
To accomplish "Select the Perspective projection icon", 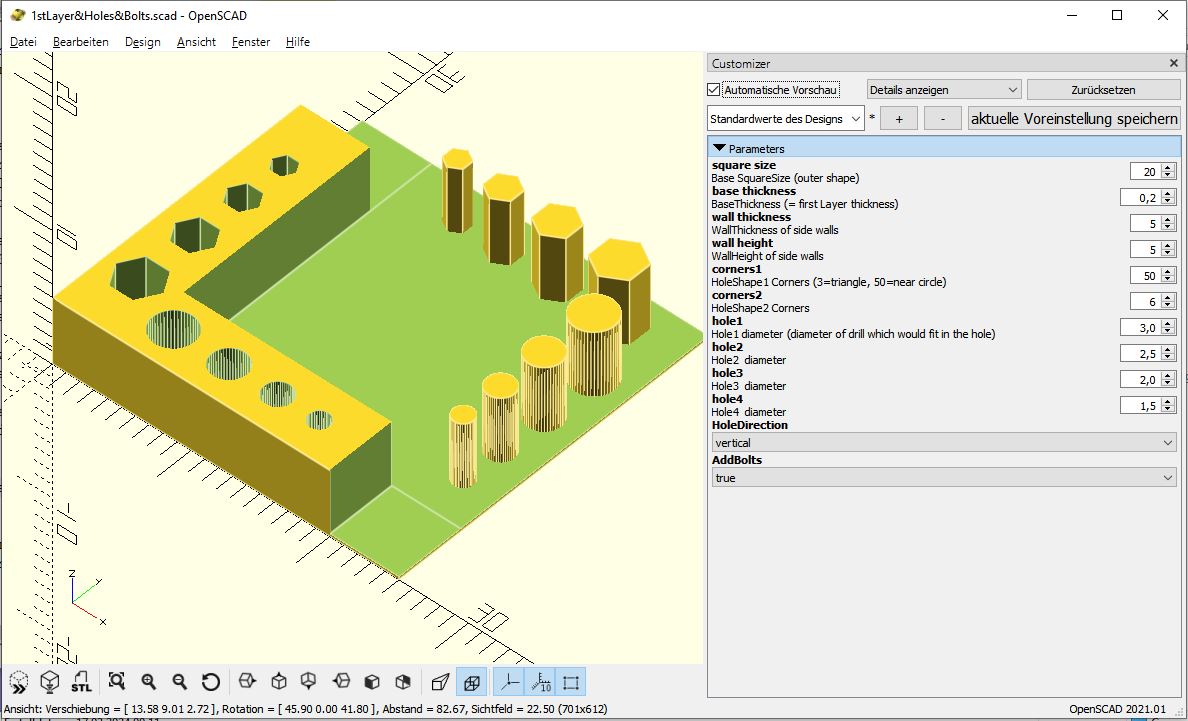I will click(x=440, y=682).
